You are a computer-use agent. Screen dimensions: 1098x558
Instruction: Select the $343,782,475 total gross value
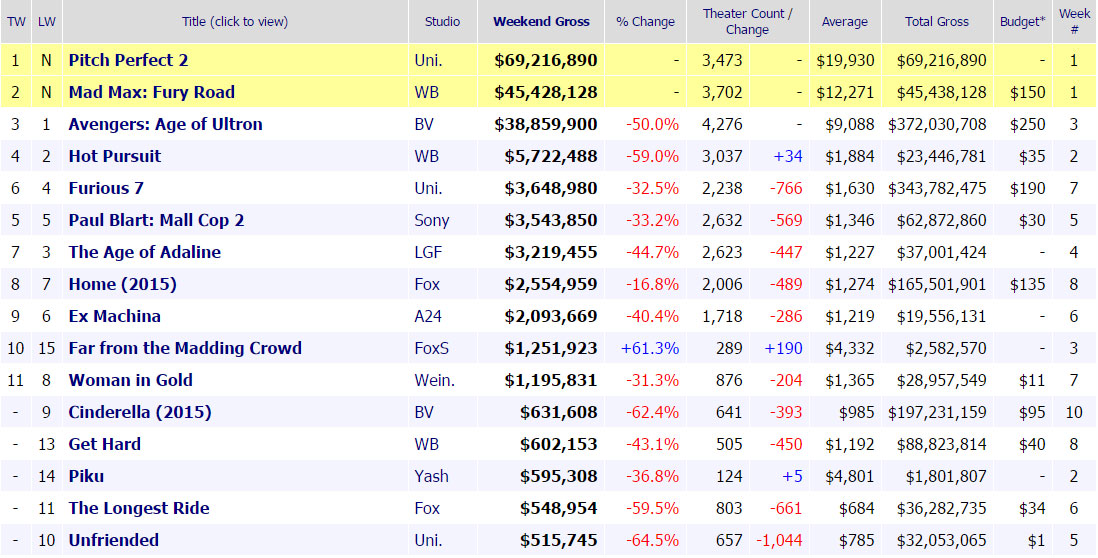[x=937, y=188]
